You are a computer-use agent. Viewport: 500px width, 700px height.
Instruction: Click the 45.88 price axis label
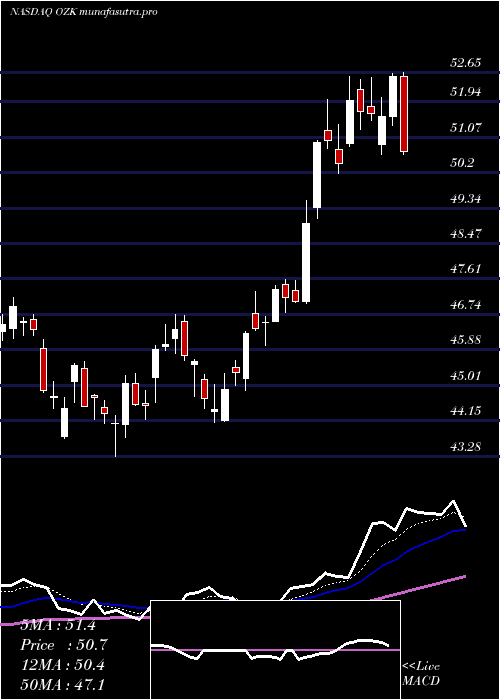click(466, 339)
